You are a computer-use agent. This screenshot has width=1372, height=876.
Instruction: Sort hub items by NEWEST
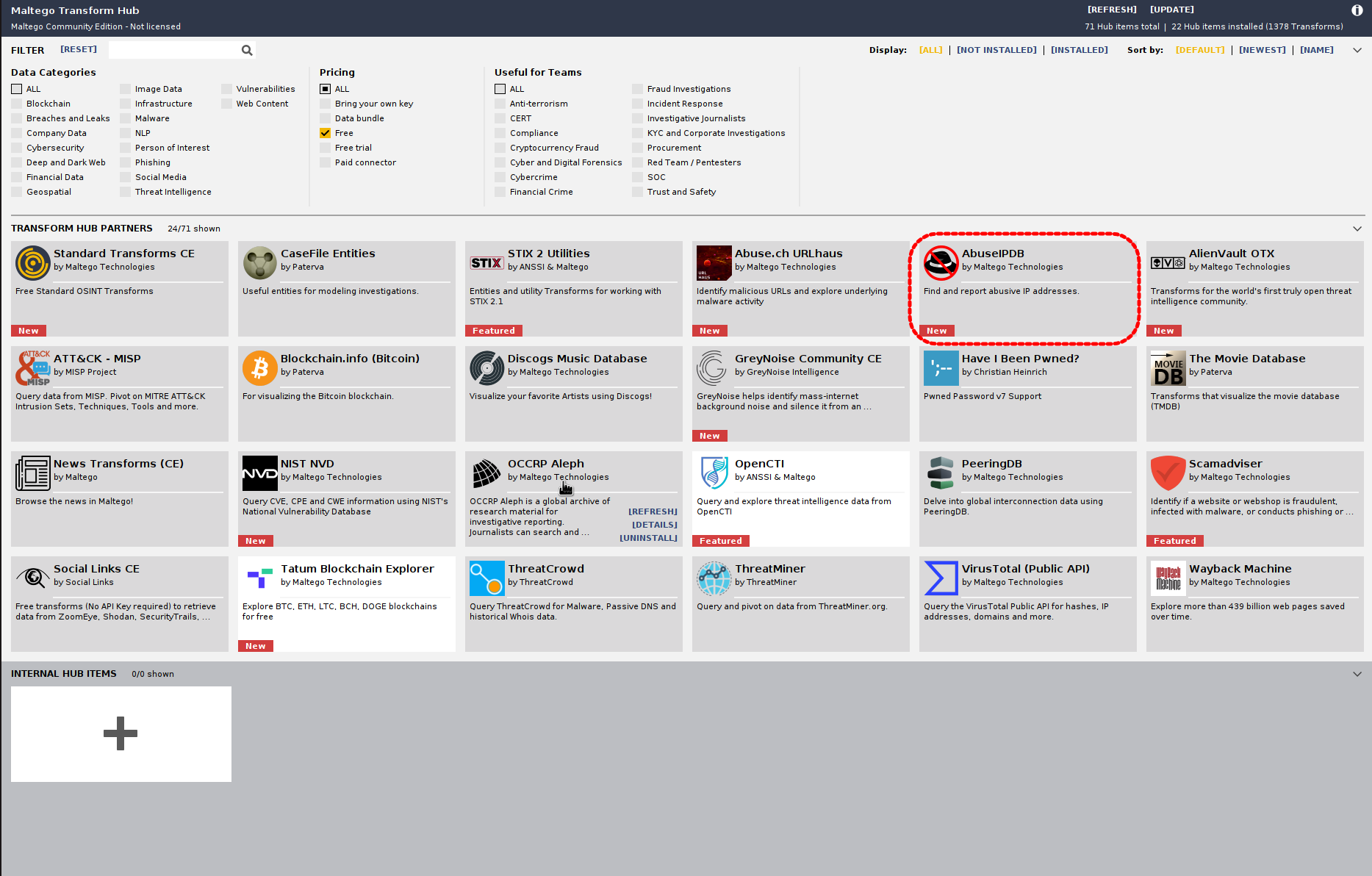(x=1263, y=50)
